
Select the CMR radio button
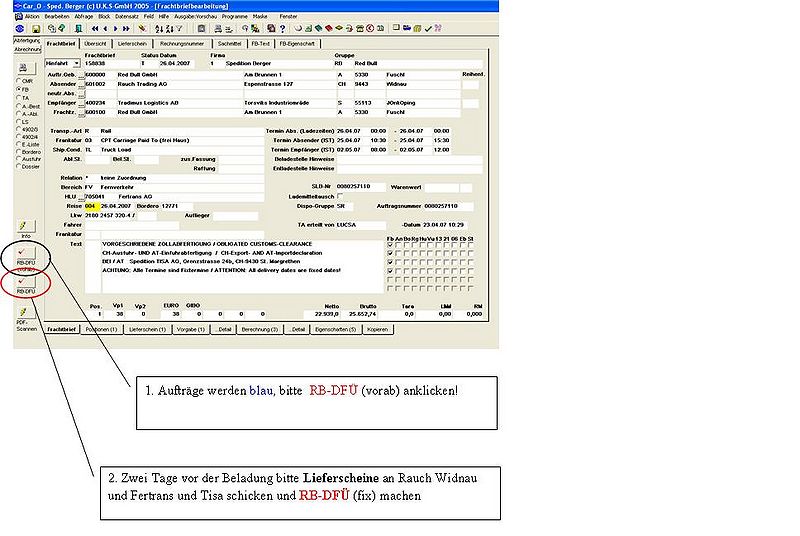(19, 81)
